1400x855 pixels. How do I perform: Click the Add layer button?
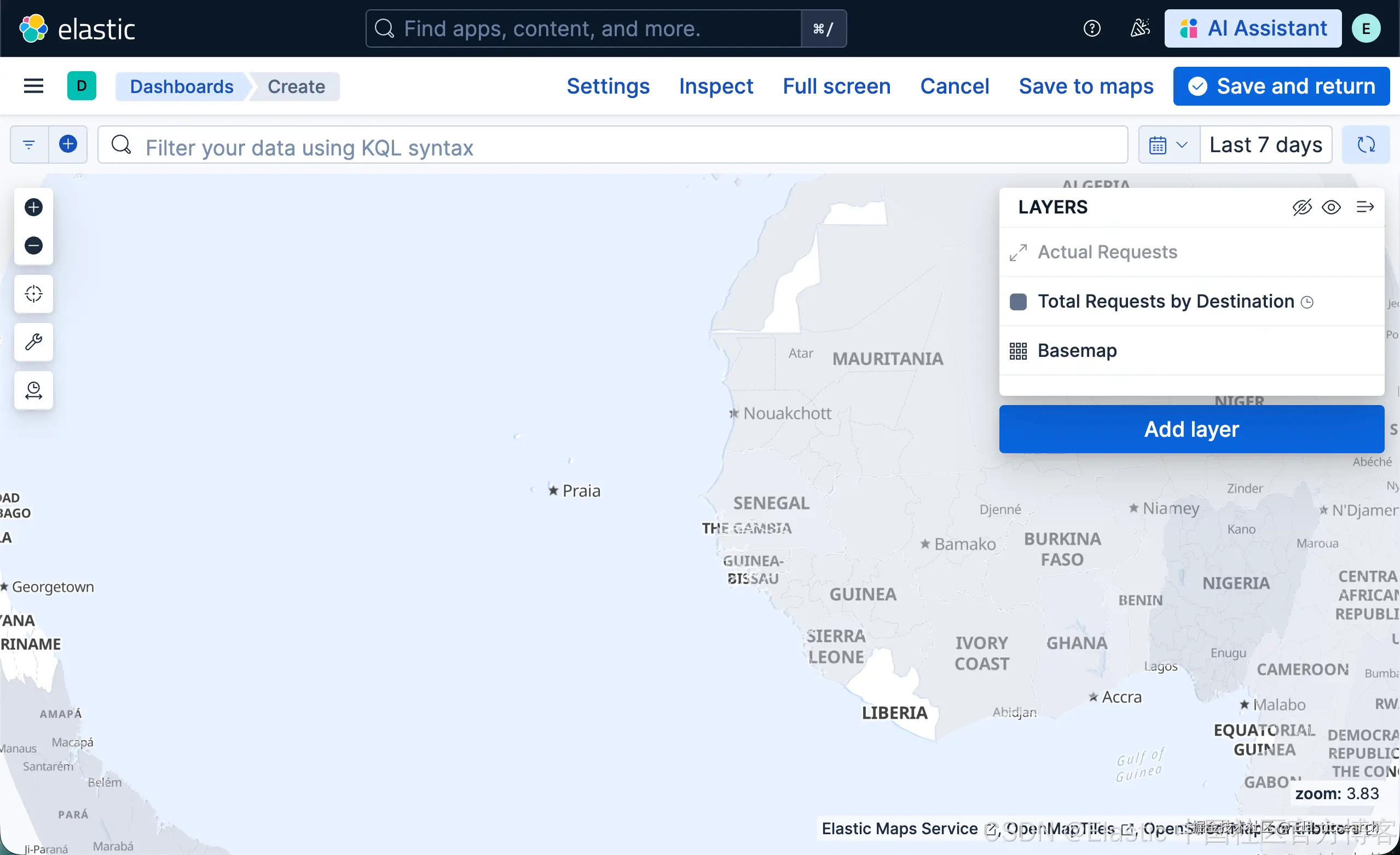point(1191,429)
